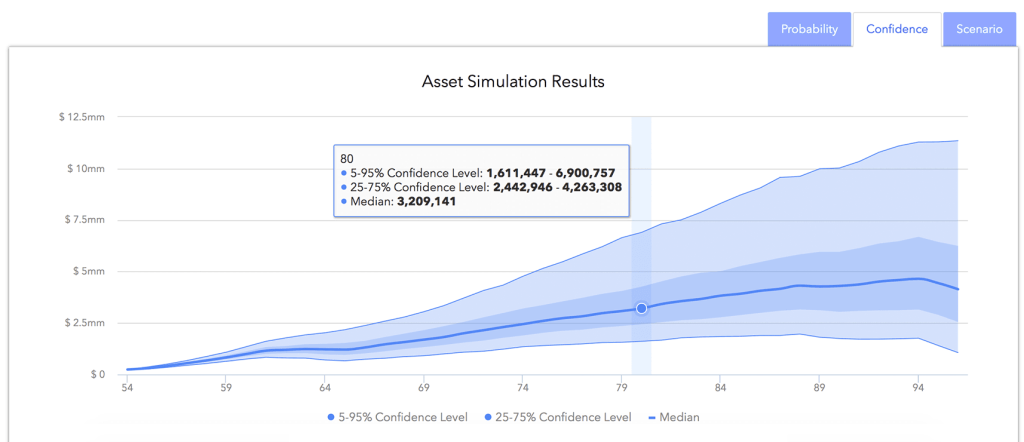1024x442 pixels.
Task: Click the x-axis label for age 64
Action: click(325, 387)
